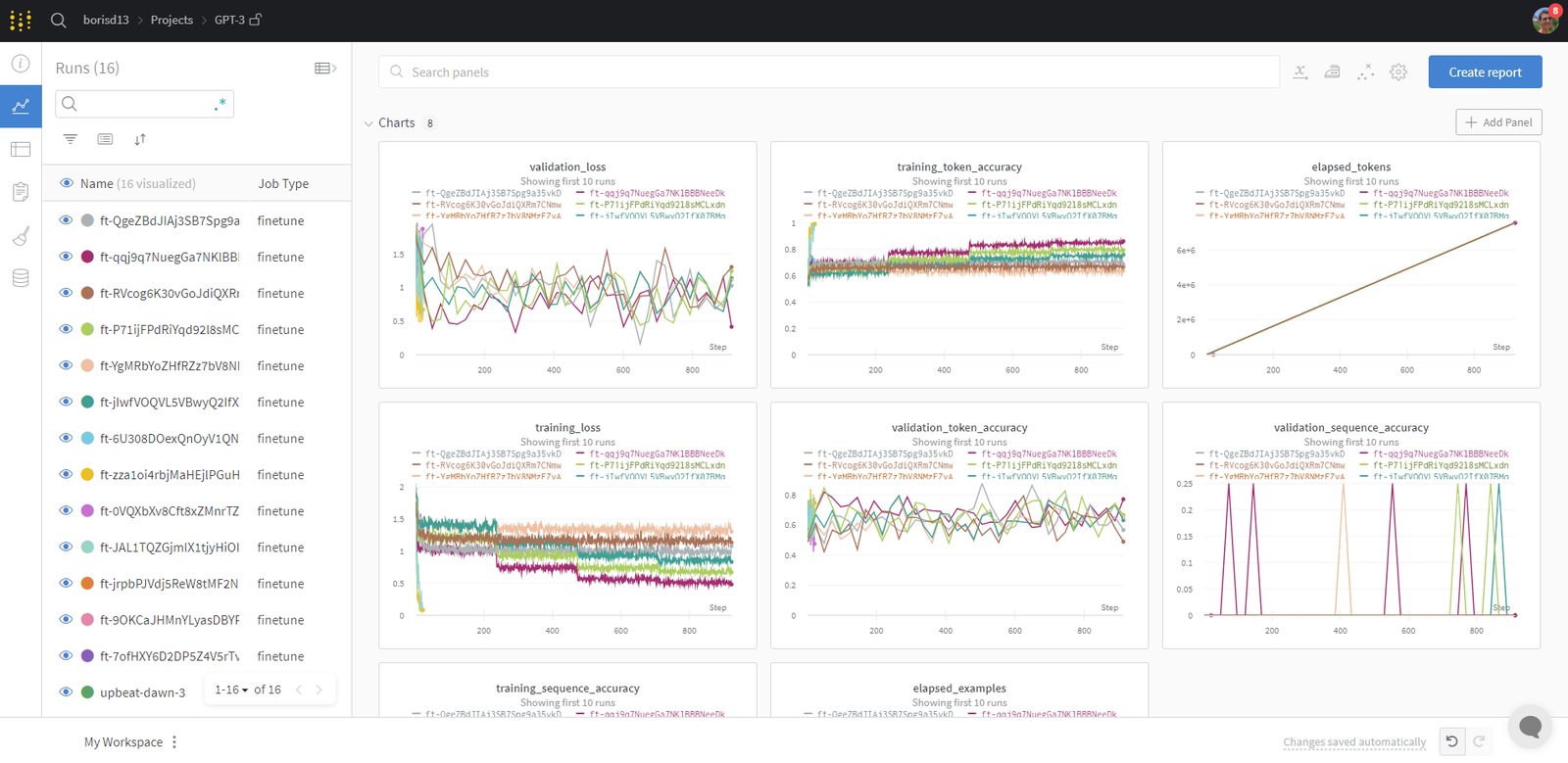Open the My Workspace options menu
This screenshot has height=763, width=1568.
174,741
